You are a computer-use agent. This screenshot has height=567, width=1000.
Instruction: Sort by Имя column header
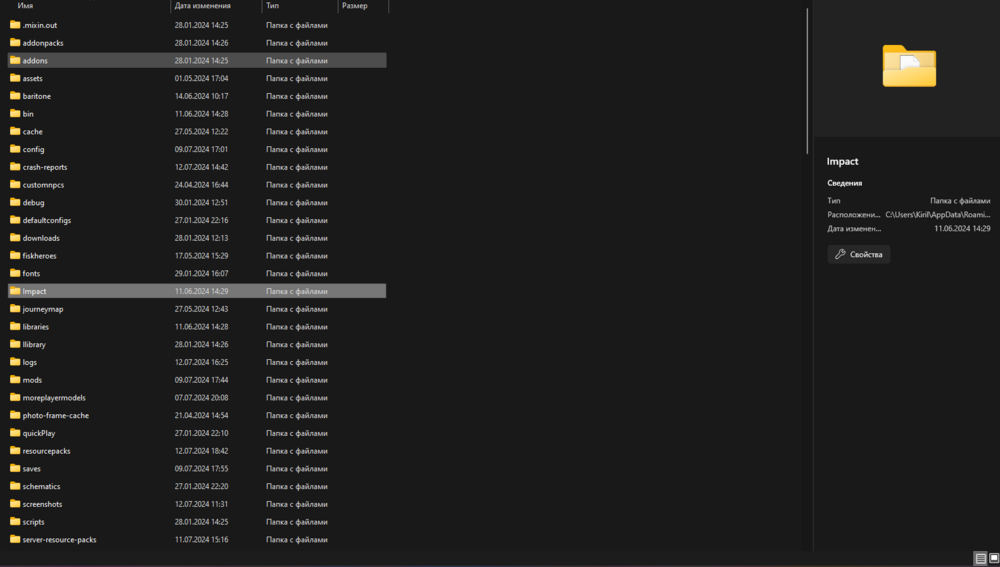click(26, 6)
